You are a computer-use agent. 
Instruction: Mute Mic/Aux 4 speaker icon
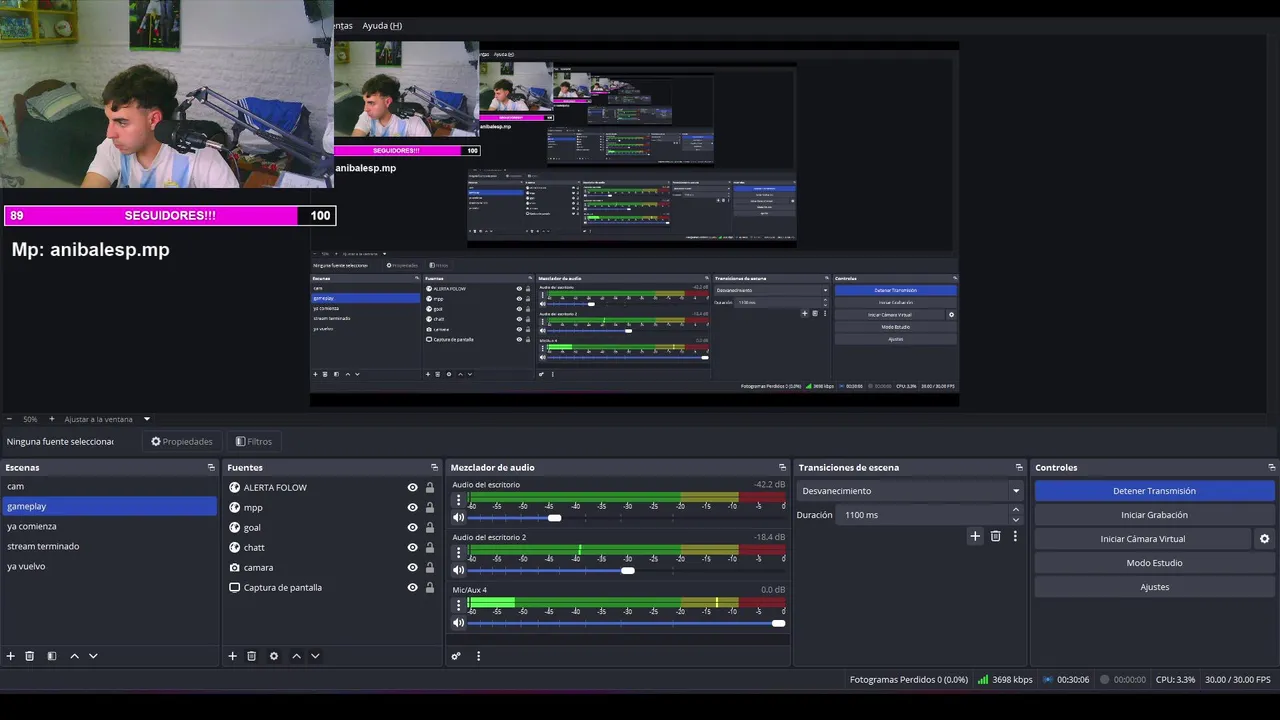pyautogui.click(x=459, y=623)
